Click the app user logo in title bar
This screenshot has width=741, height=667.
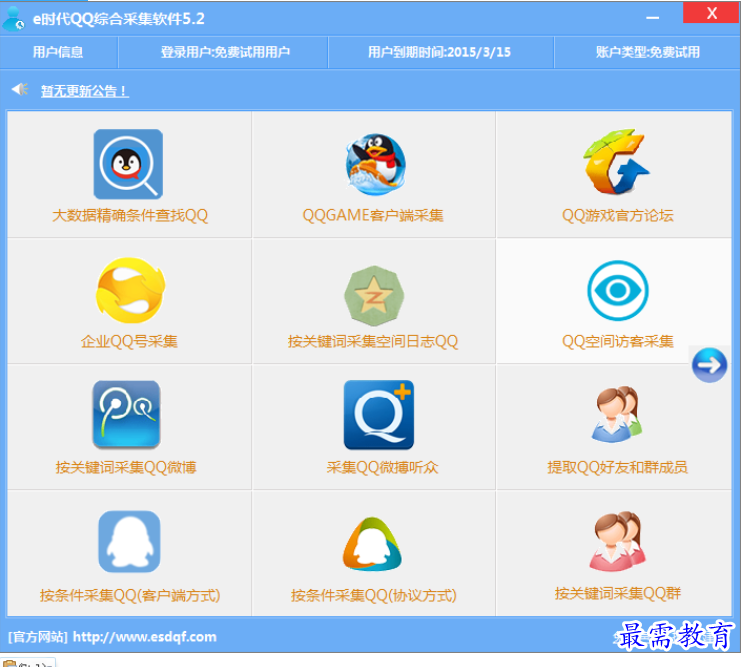[x=14, y=19]
